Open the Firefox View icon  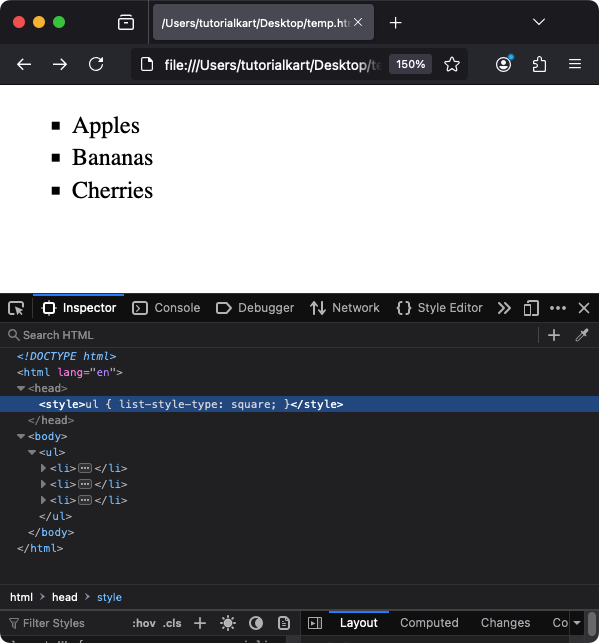click(x=126, y=22)
